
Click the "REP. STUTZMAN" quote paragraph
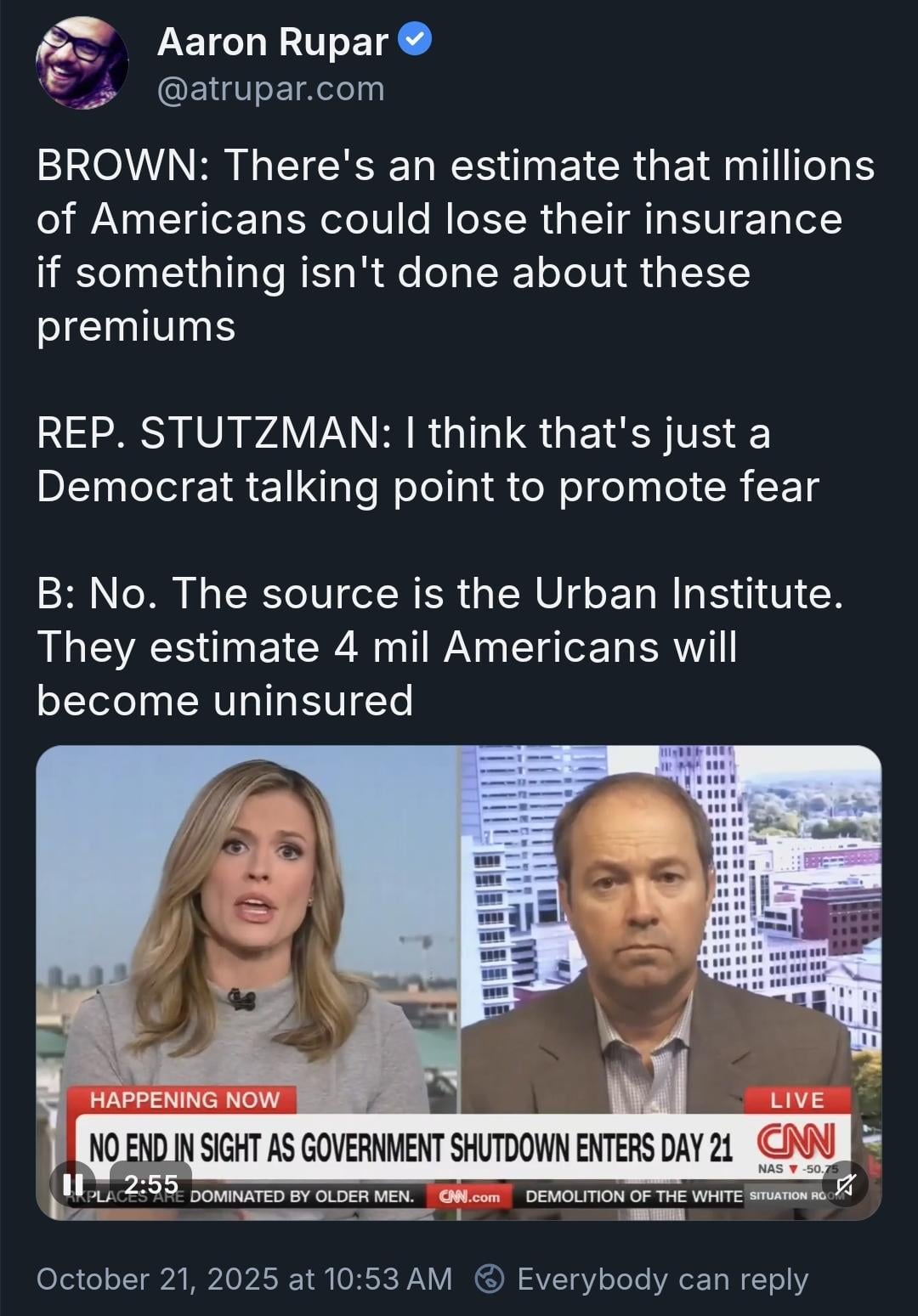[x=428, y=460]
